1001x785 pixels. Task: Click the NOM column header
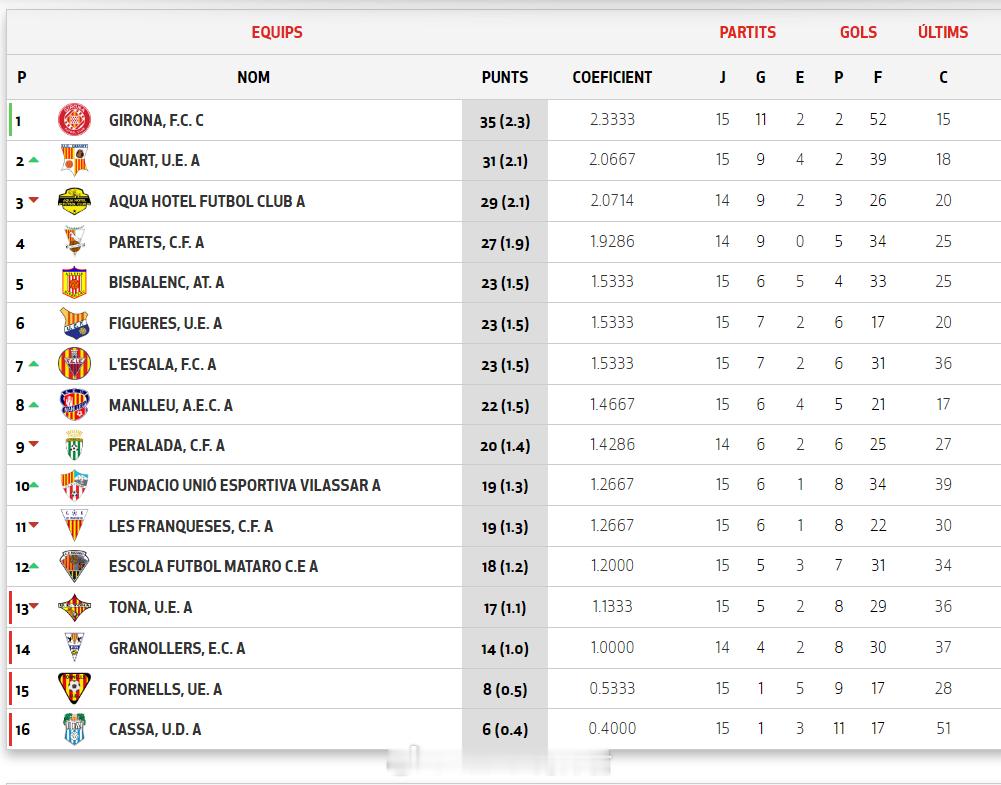(253, 77)
